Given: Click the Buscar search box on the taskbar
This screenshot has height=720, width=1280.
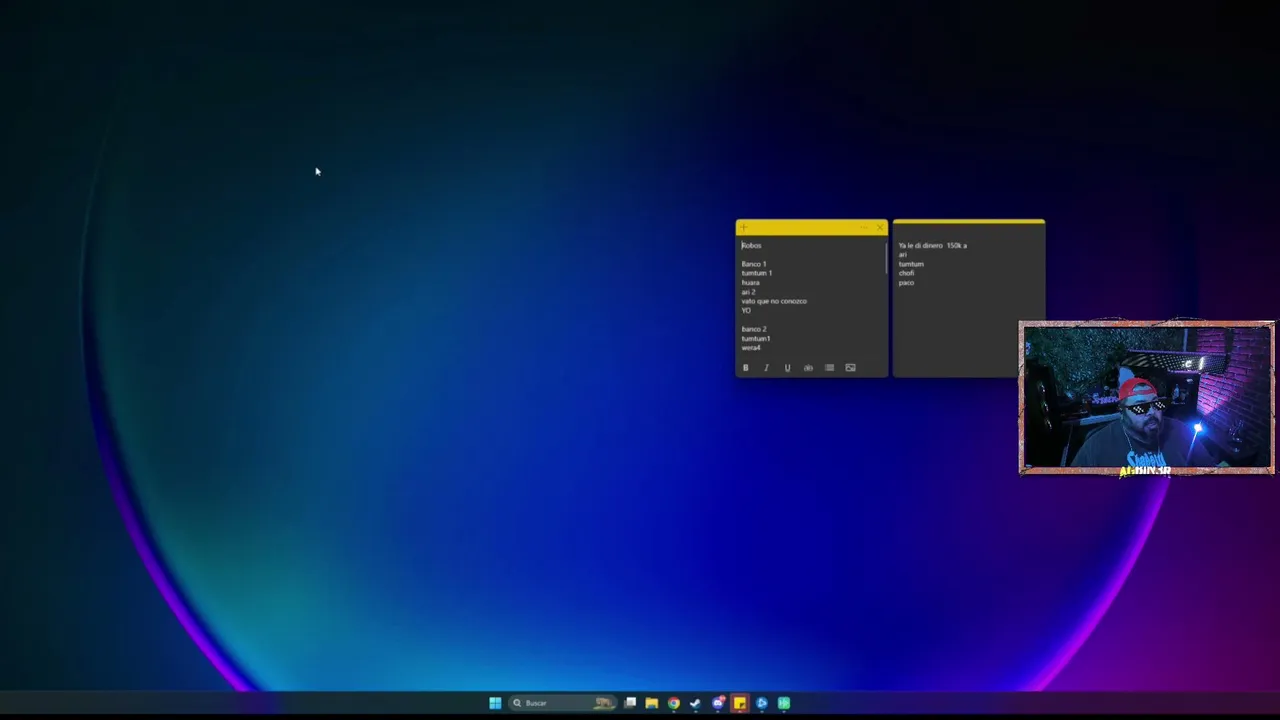Looking at the screenshot, I should tap(562, 703).
